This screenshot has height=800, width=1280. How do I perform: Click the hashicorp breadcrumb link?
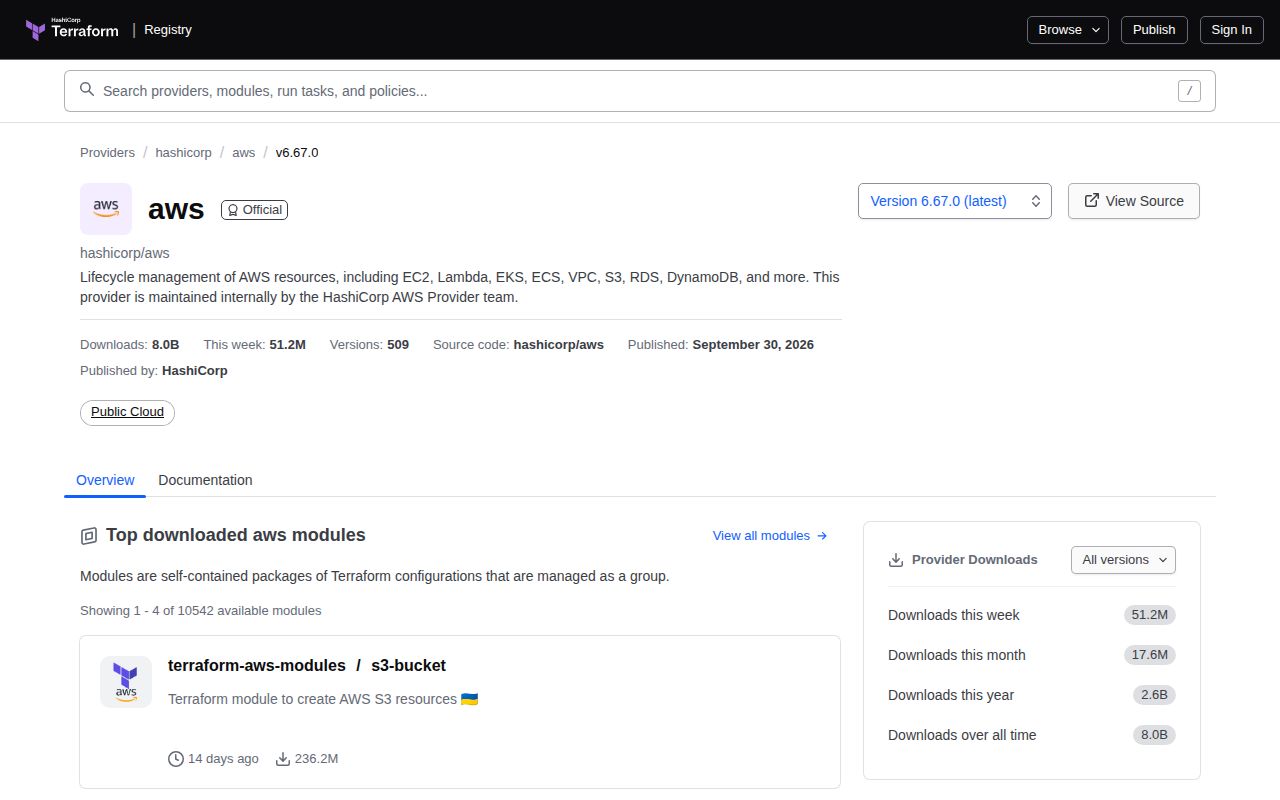coord(184,153)
